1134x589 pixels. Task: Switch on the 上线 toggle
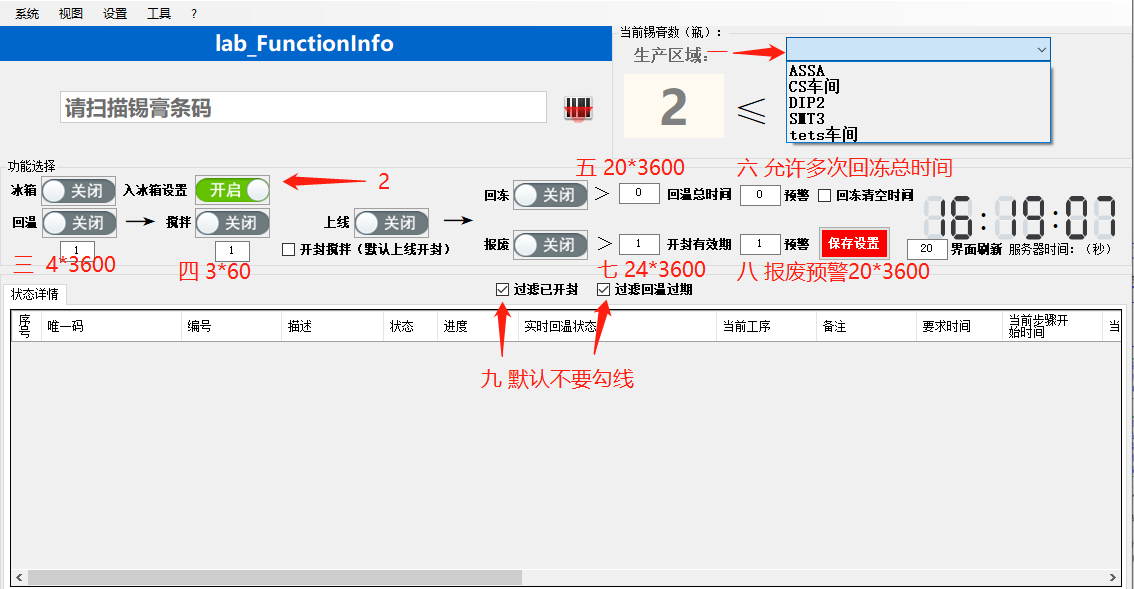click(x=391, y=223)
